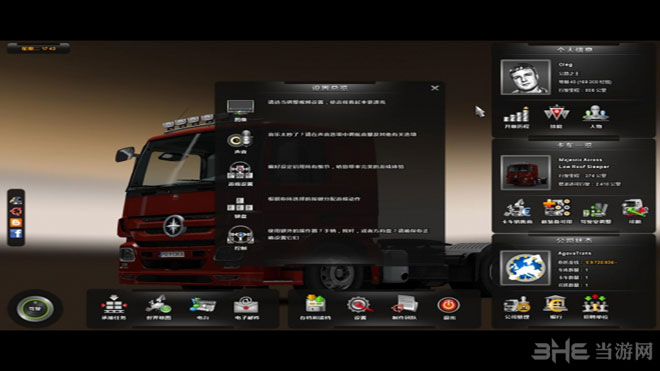
Task: Open the Company Manager icon
Action: (x=516, y=304)
